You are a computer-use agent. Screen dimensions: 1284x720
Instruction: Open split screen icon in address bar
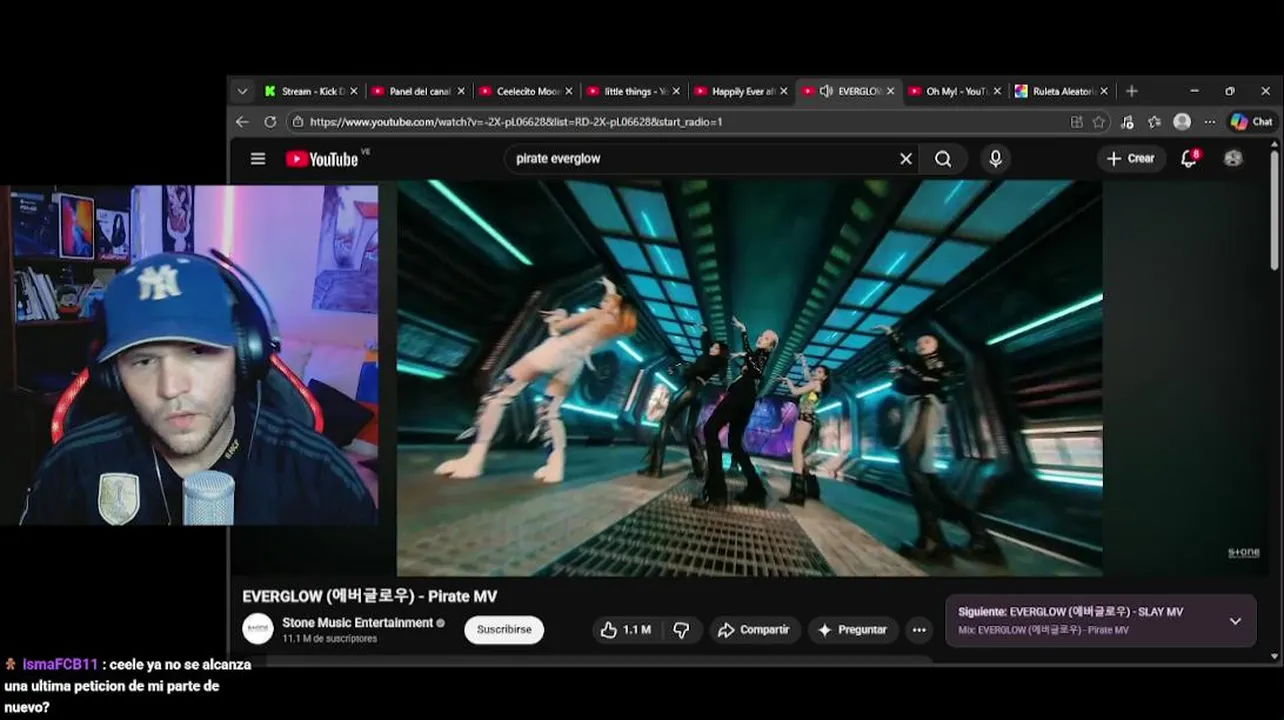pos(1076,121)
